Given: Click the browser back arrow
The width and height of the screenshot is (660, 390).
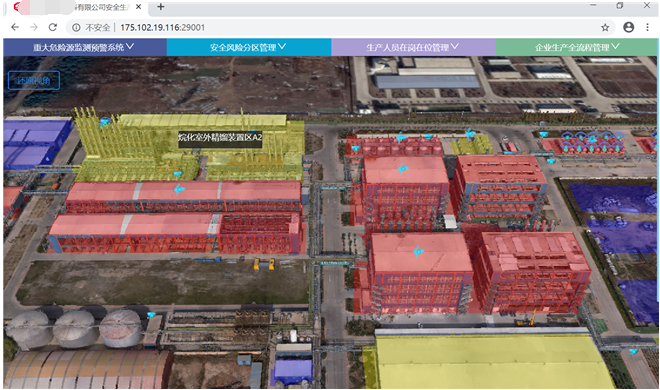Looking at the screenshot, I should pyautogui.click(x=15, y=27).
